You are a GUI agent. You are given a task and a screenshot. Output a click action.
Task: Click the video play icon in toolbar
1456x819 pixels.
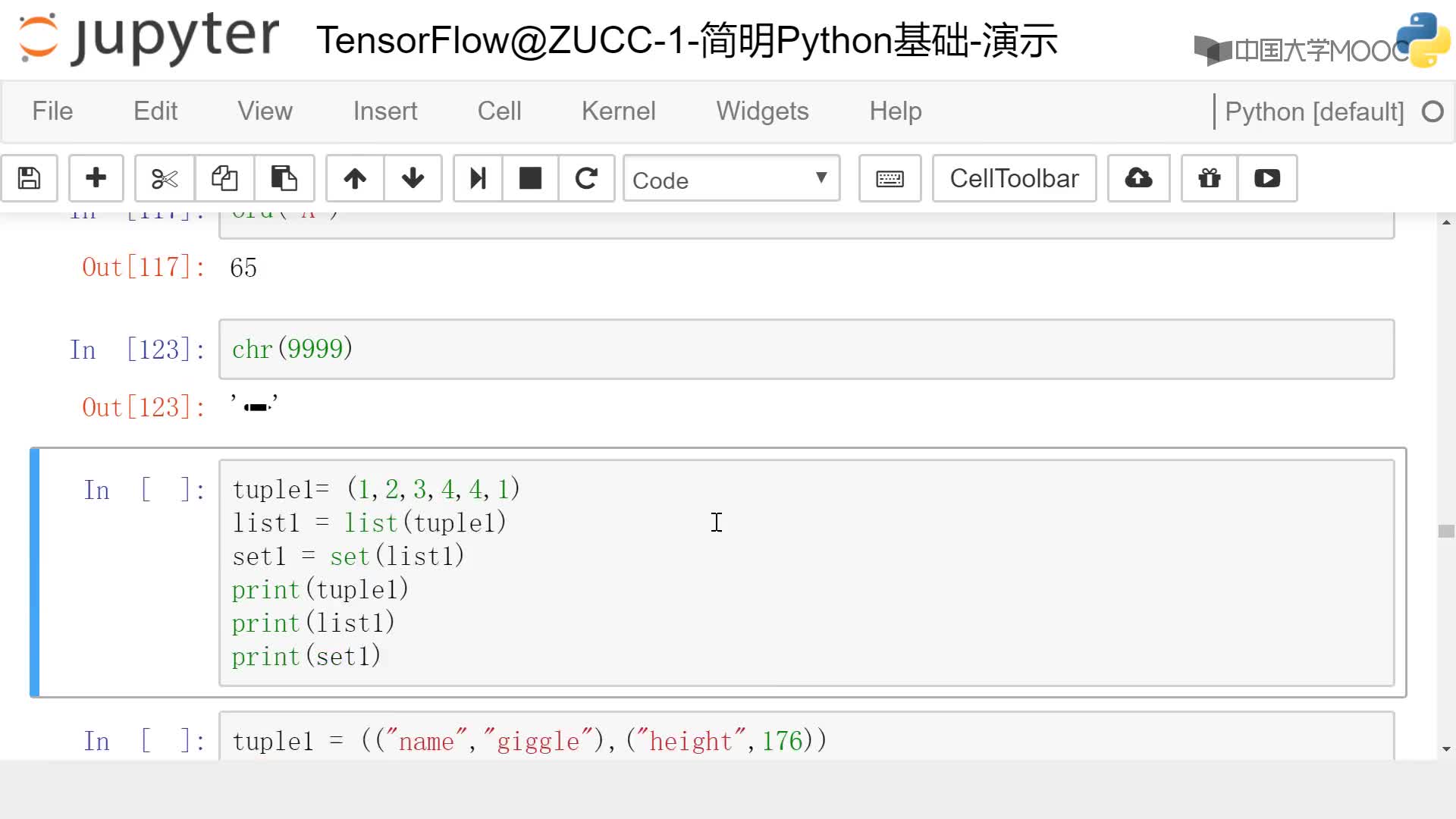point(1267,178)
